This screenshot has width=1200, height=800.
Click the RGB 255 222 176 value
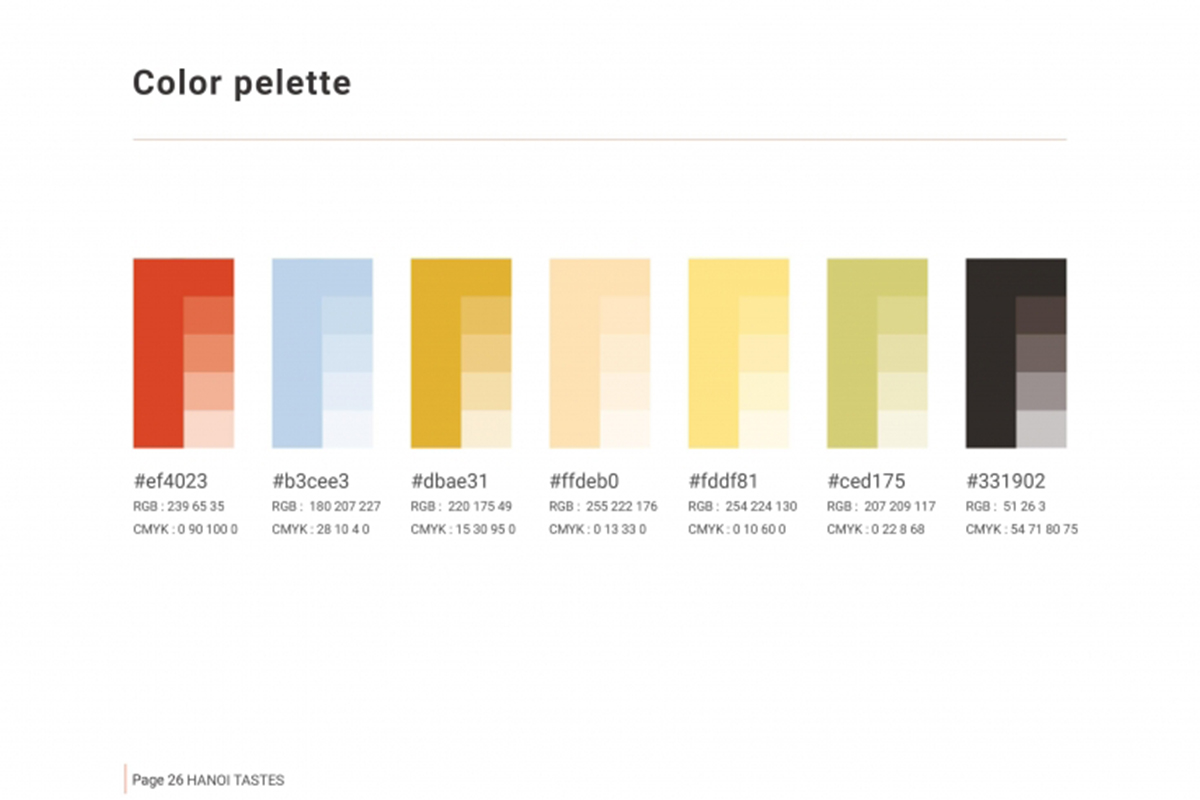(x=603, y=506)
